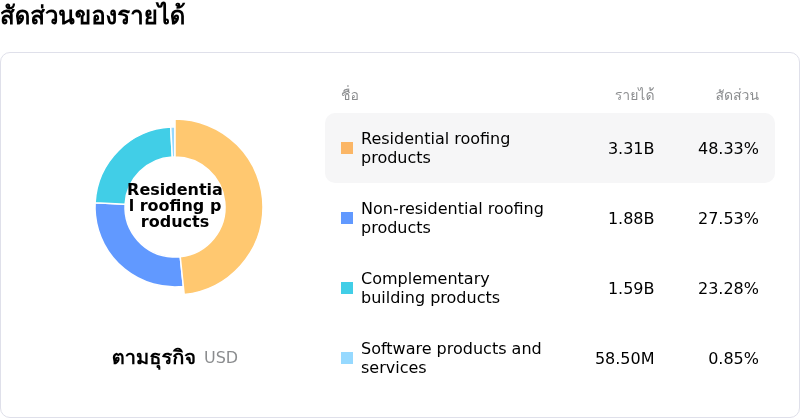The image size is (800, 418).
Task: Click the blue Non-residential roofing color swatch
Action: [x=347, y=218]
